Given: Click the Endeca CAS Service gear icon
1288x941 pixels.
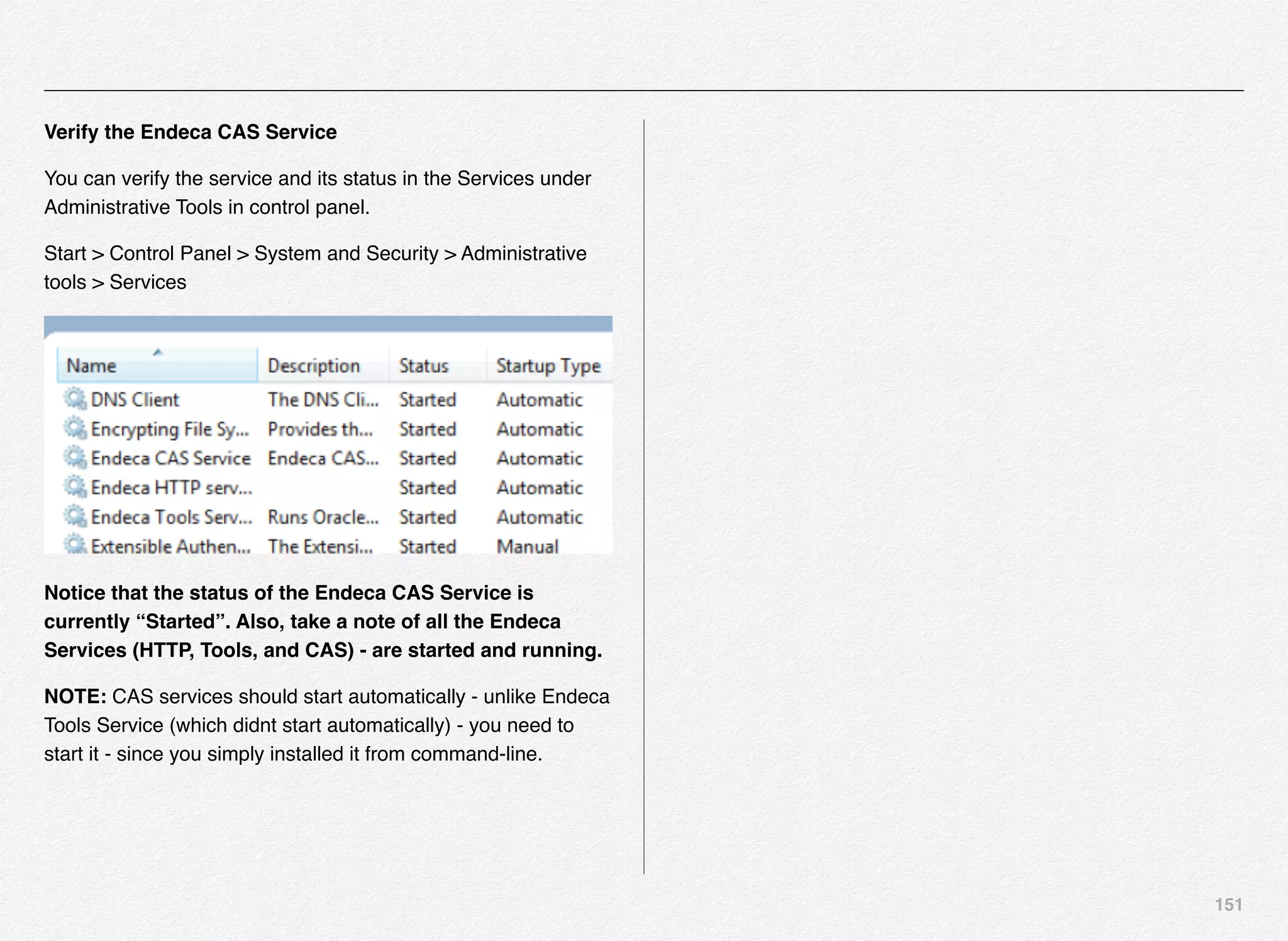Looking at the screenshot, I should (75, 457).
